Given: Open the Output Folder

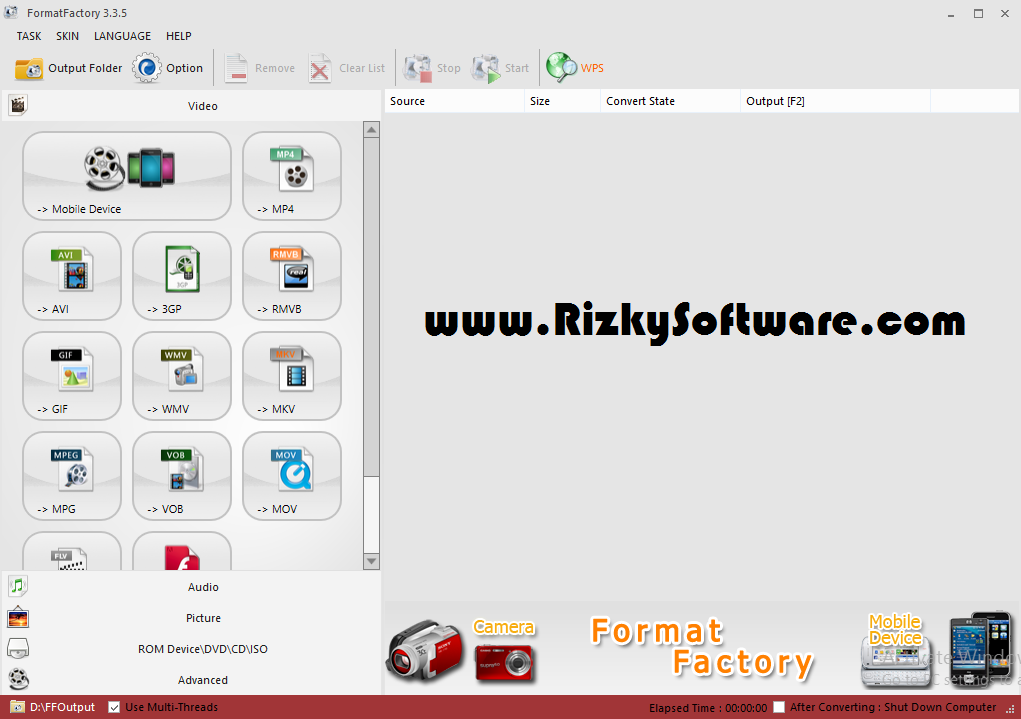Looking at the screenshot, I should click(68, 68).
